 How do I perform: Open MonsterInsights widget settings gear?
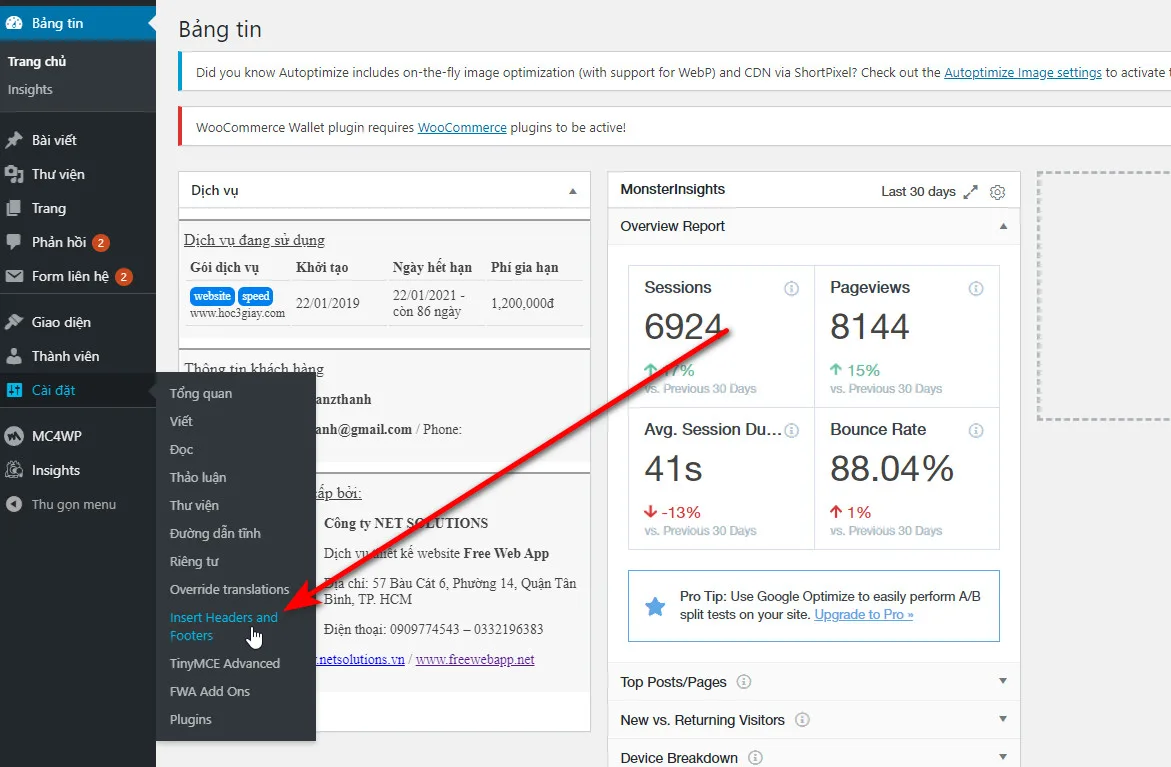(997, 192)
